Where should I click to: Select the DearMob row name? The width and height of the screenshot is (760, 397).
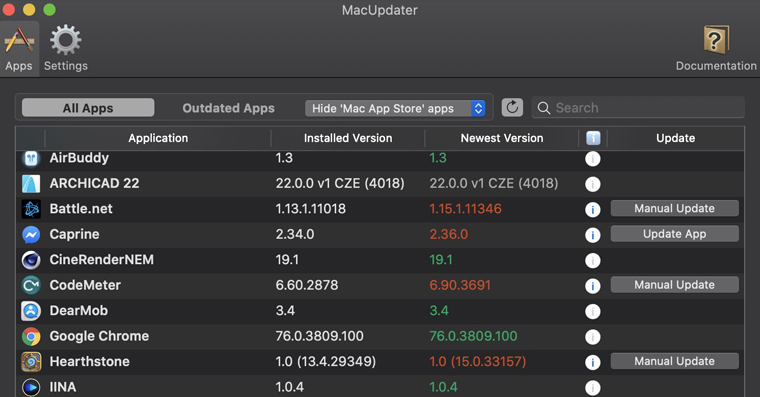(x=79, y=311)
